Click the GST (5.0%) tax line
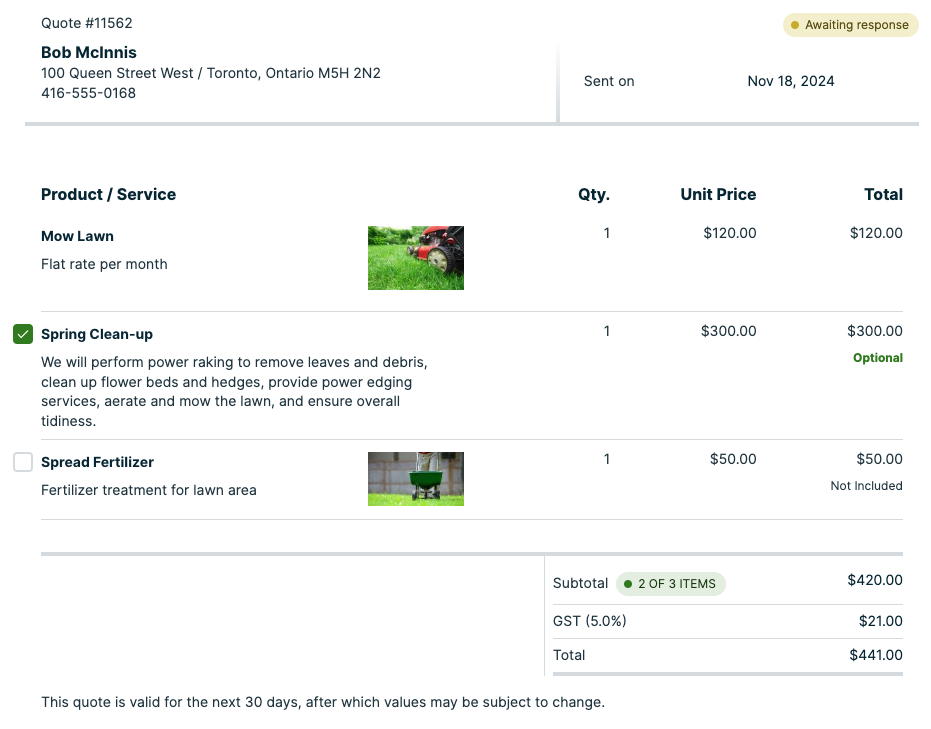 pos(590,621)
